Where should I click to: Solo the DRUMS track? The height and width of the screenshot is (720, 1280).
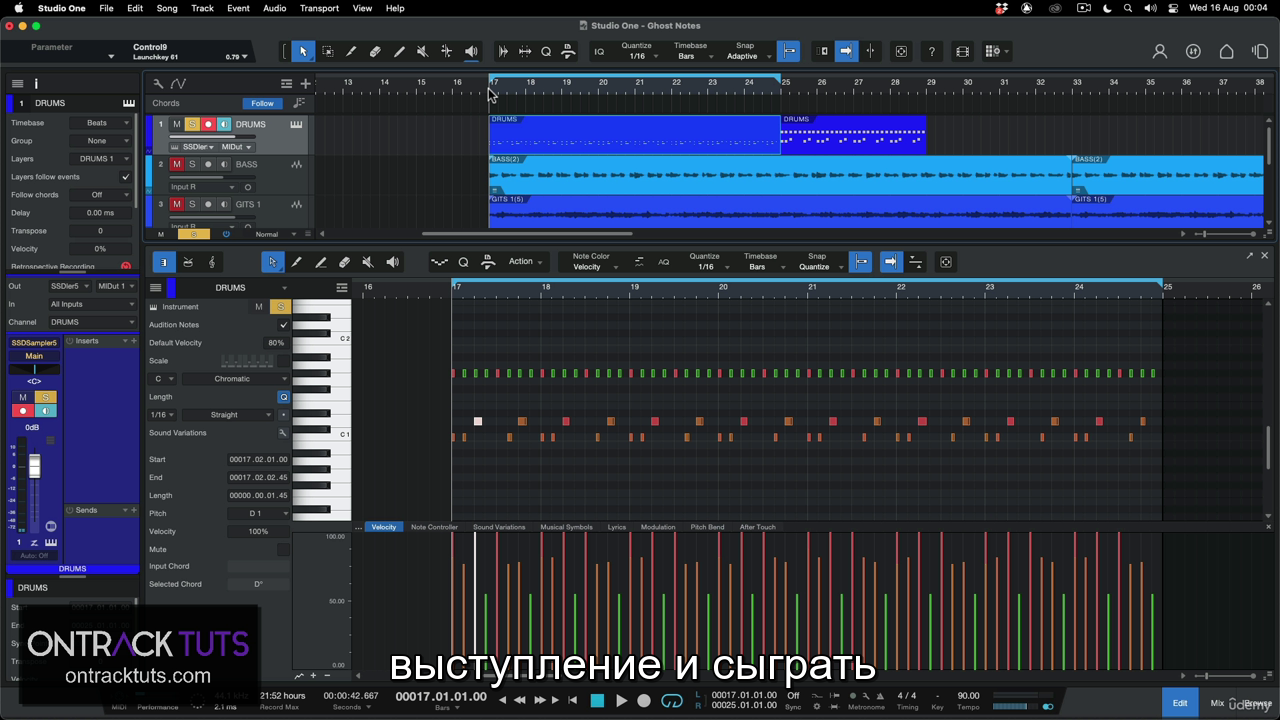tap(192, 124)
